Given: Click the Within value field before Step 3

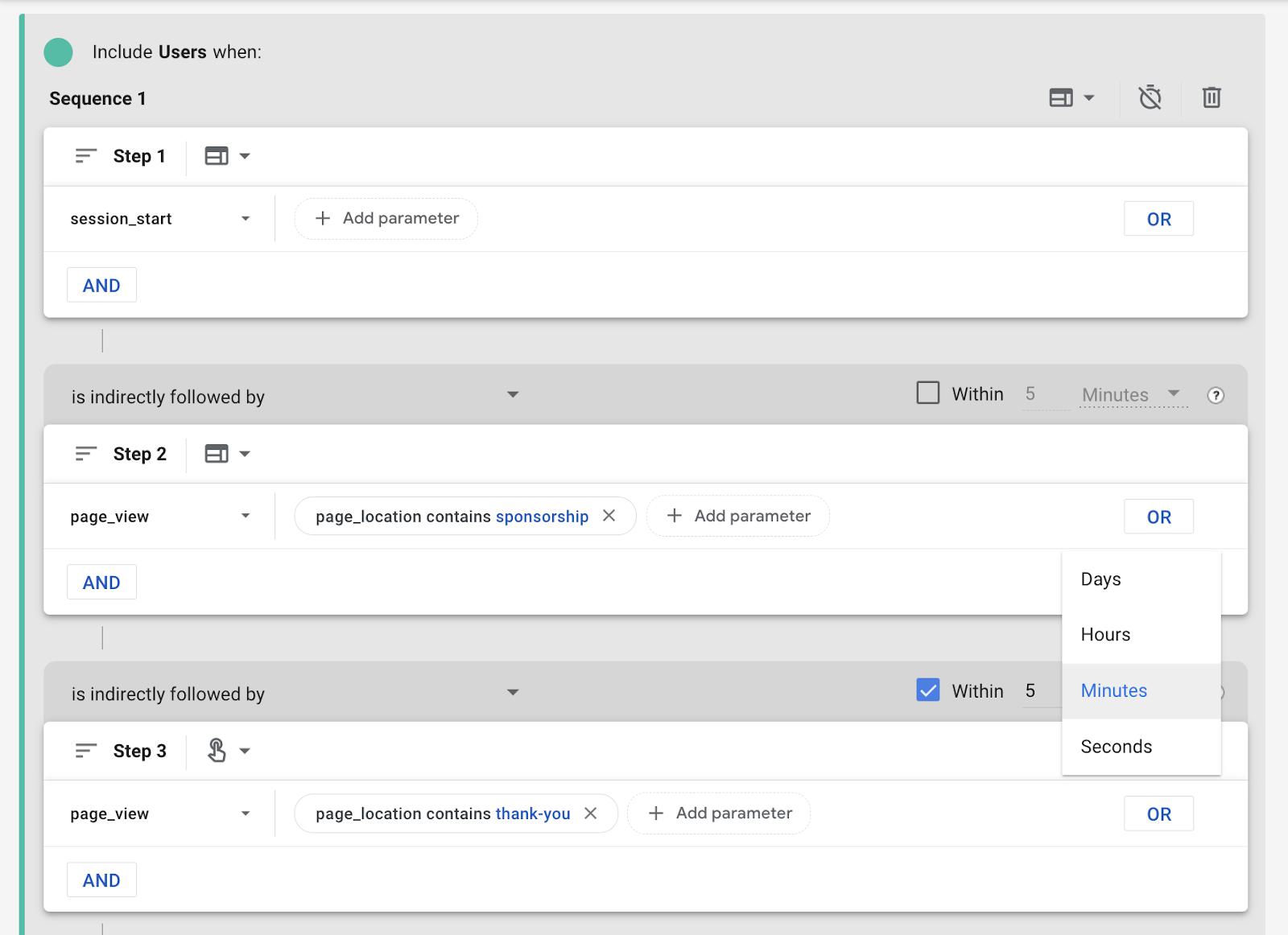Looking at the screenshot, I should [x=1038, y=691].
